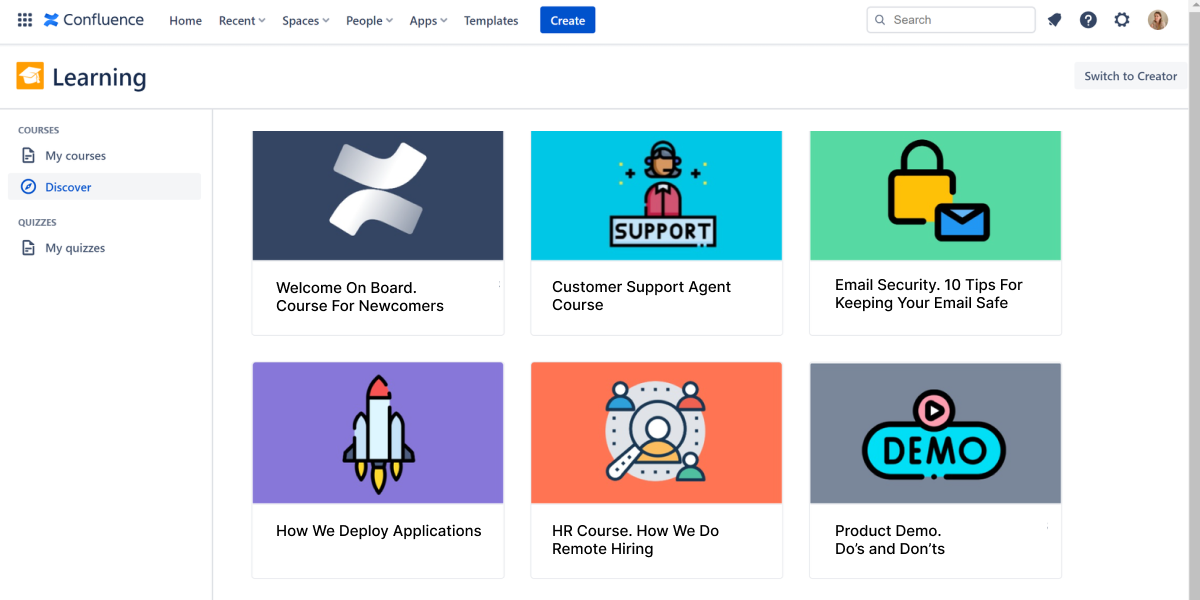The height and width of the screenshot is (600, 1200).
Task: Click the Confluence logo
Action: tap(94, 20)
